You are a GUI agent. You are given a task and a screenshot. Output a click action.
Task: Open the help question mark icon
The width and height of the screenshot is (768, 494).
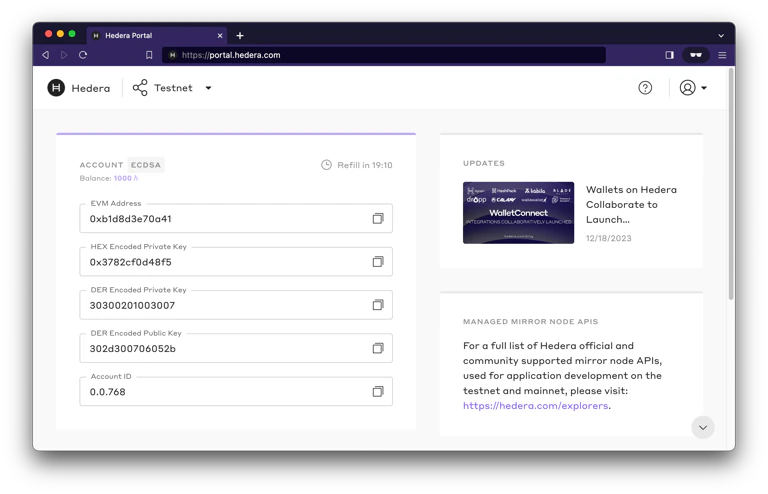coord(645,88)
